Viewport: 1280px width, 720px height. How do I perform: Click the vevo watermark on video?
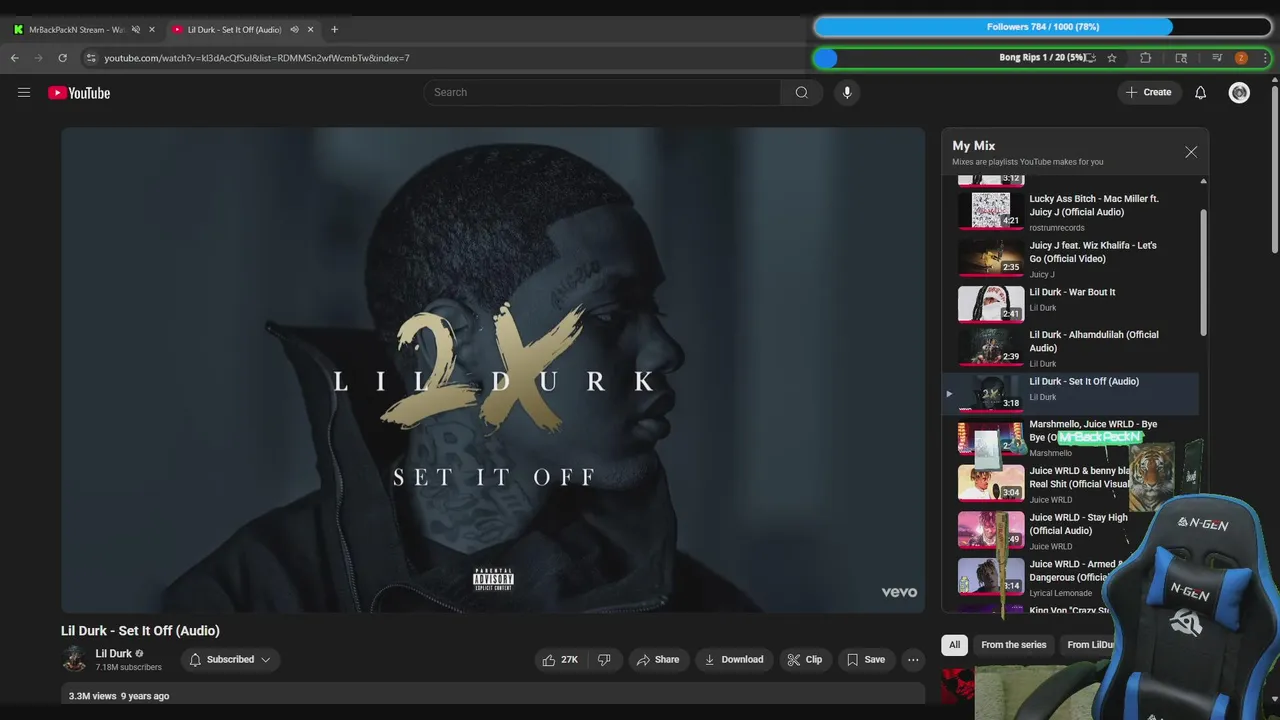[x=899, y=592]
